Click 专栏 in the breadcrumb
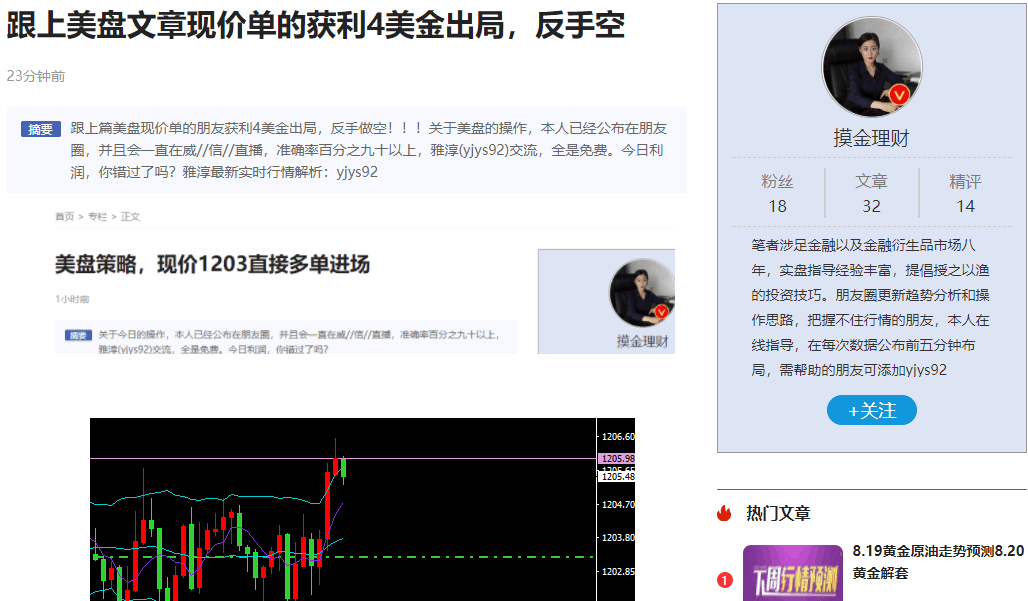1028x601 pixels. pyautogui.click(x=97, y=216)
